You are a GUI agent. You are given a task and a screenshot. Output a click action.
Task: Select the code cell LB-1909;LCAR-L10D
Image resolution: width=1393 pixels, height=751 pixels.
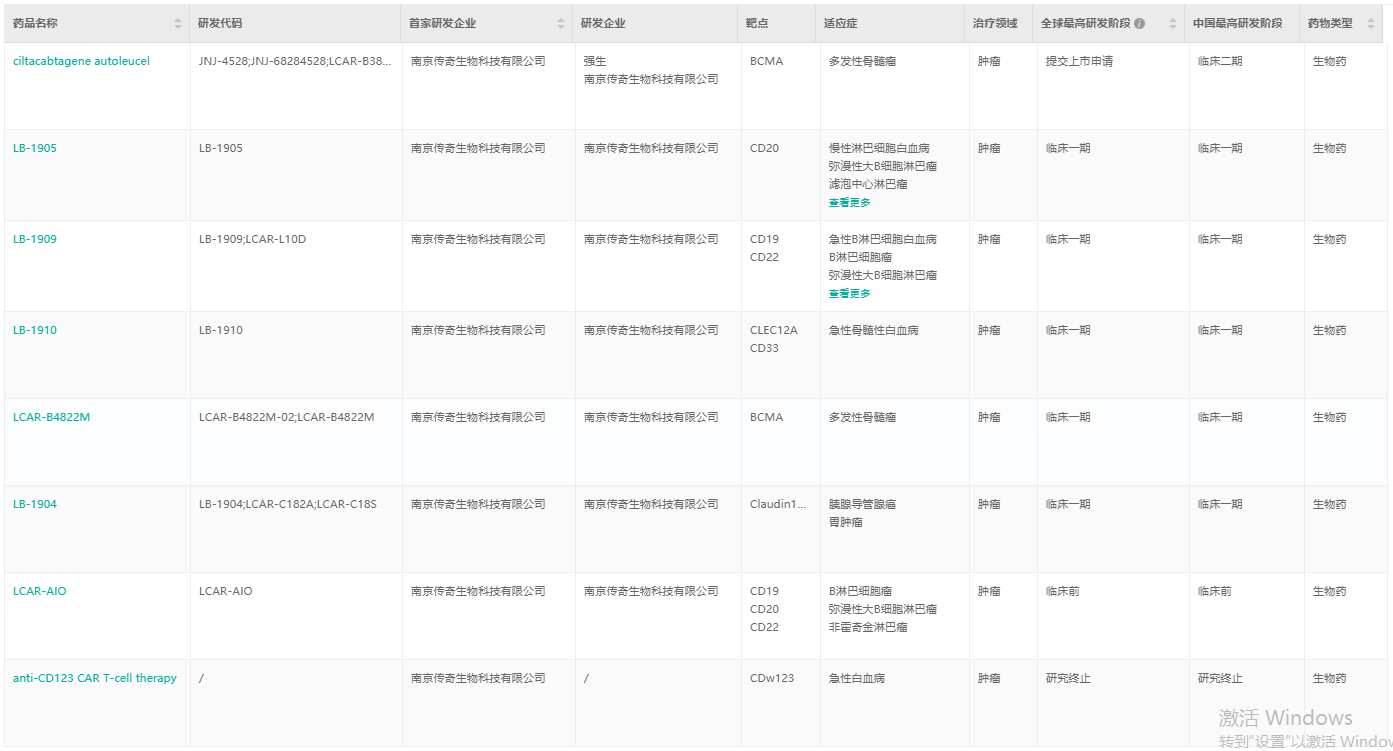[x=252, y=239]
